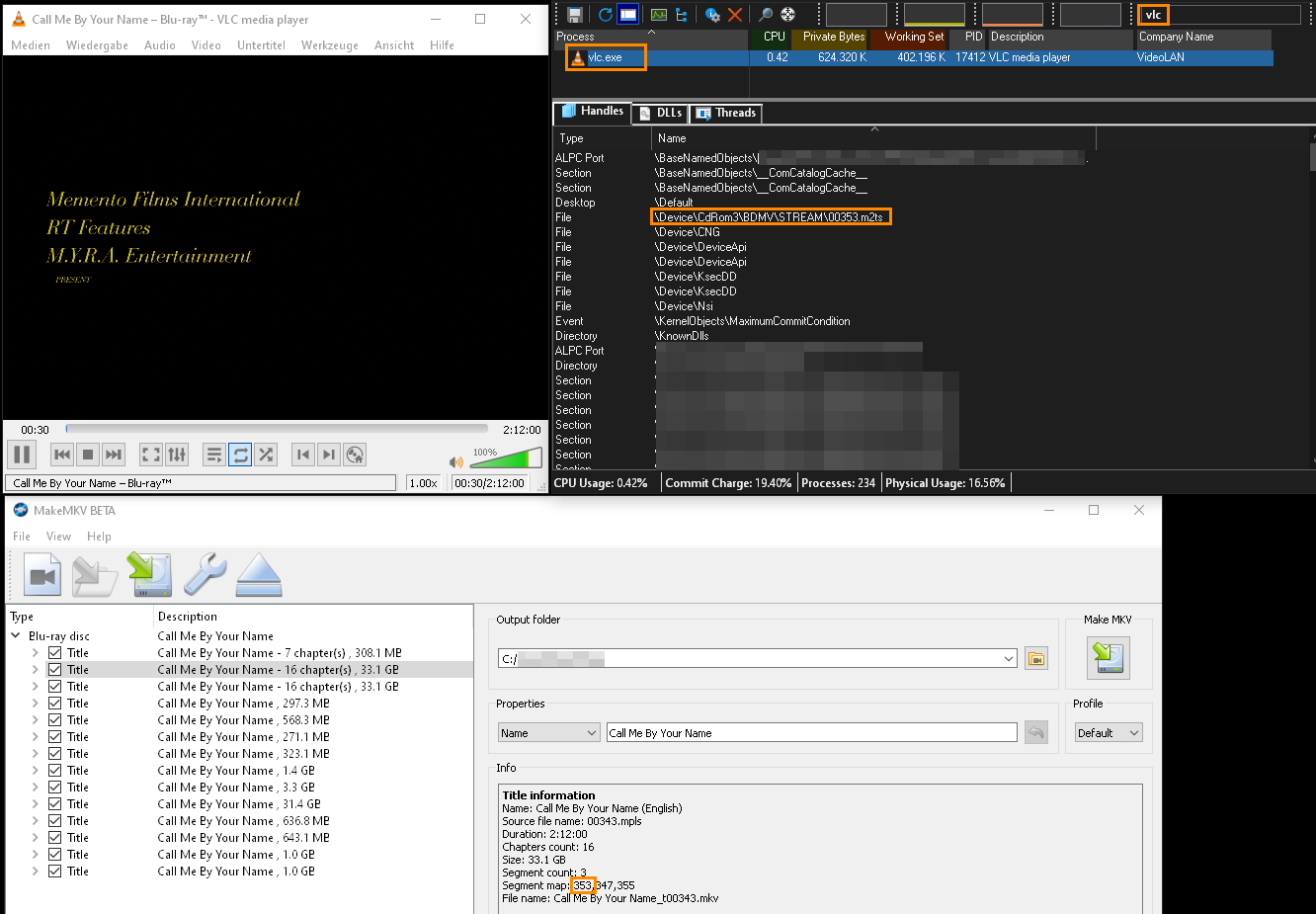
Task: Click Process Explorer refresh icon
Action: (605, 14)
